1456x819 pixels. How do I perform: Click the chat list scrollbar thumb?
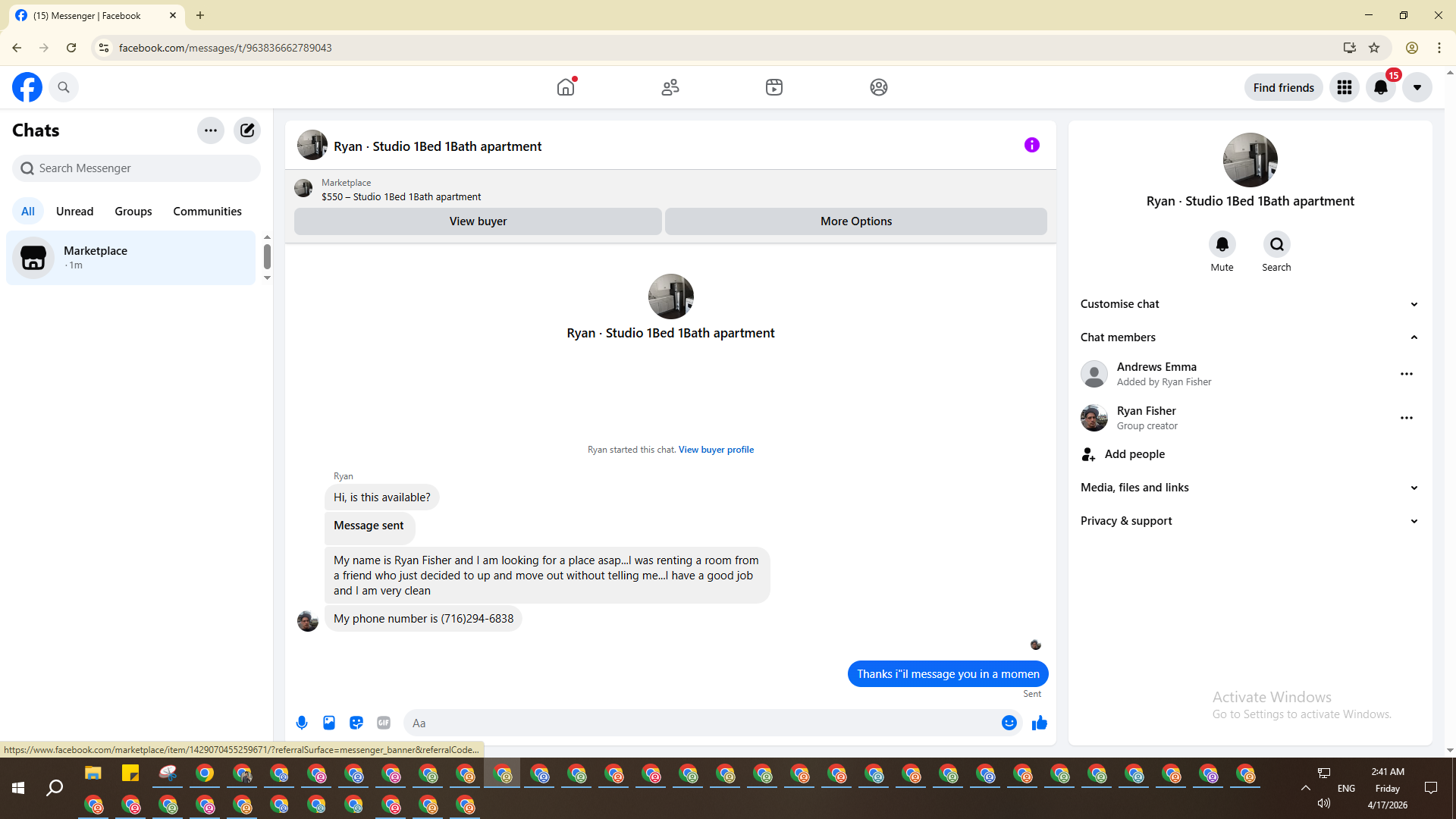[267, 256]
